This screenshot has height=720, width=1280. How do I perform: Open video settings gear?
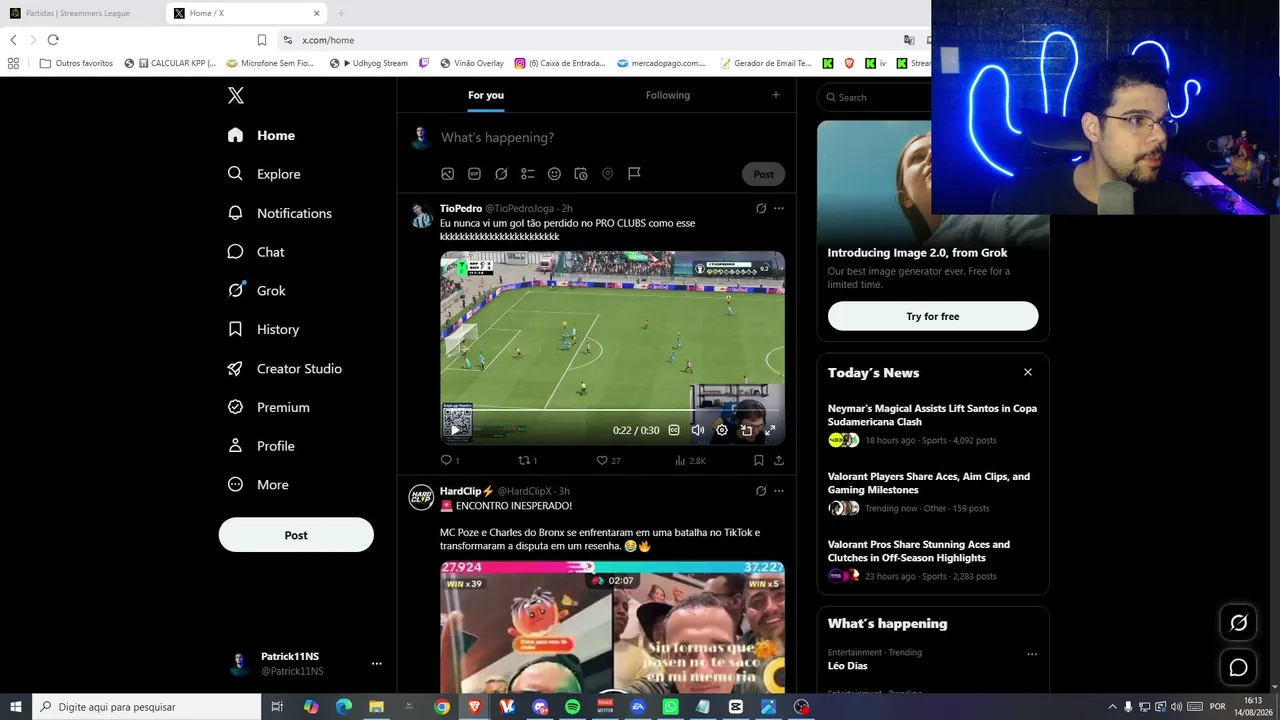722,430
